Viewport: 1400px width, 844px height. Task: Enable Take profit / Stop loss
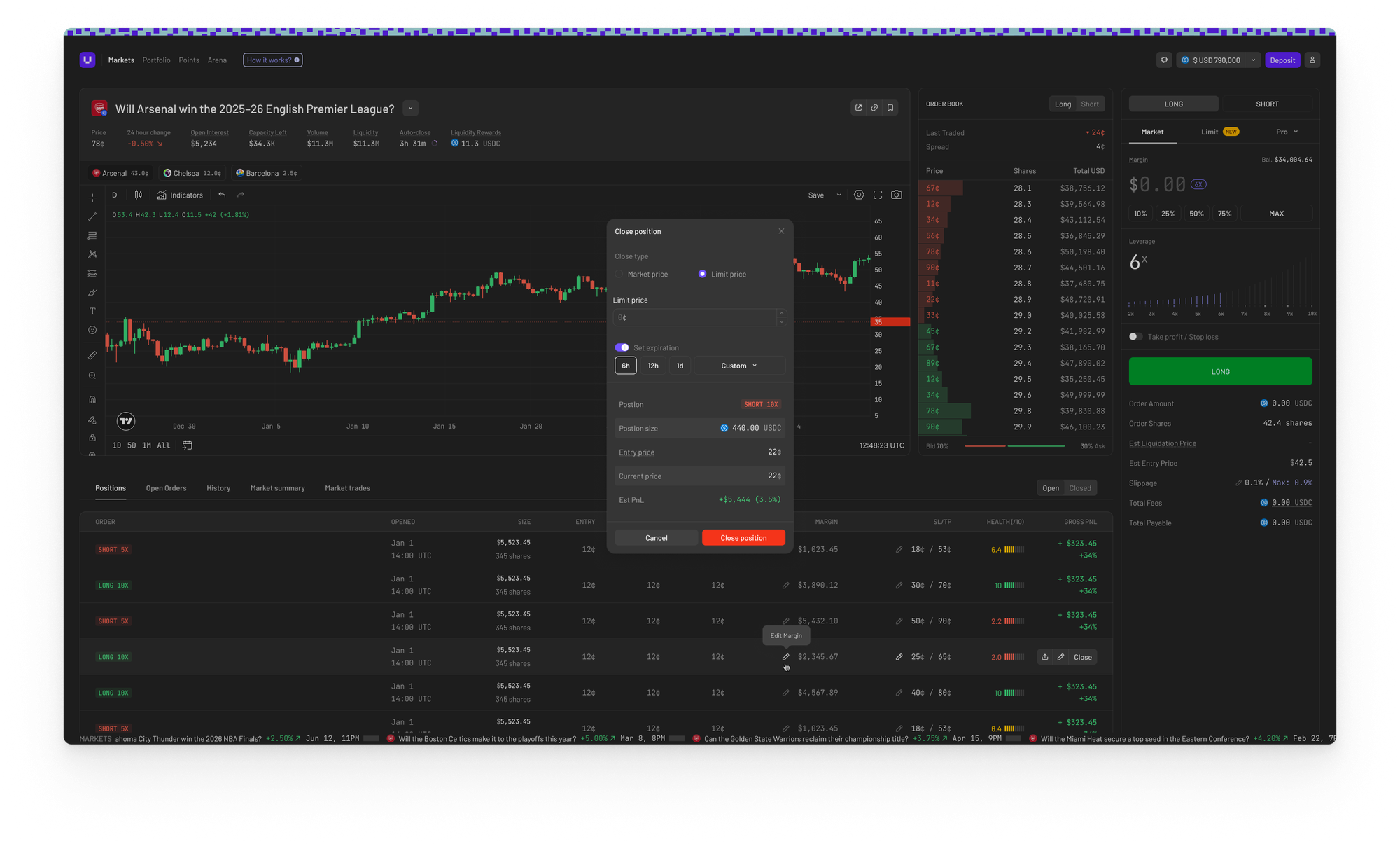pos(1135,337)
